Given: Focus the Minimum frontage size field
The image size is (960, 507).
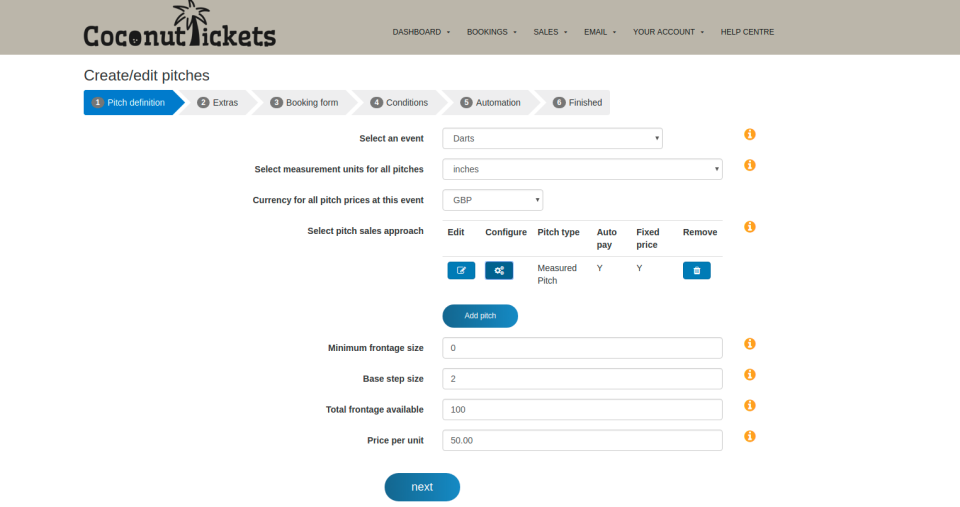Looking at the screenshot, I should click(x=582, y=348).
